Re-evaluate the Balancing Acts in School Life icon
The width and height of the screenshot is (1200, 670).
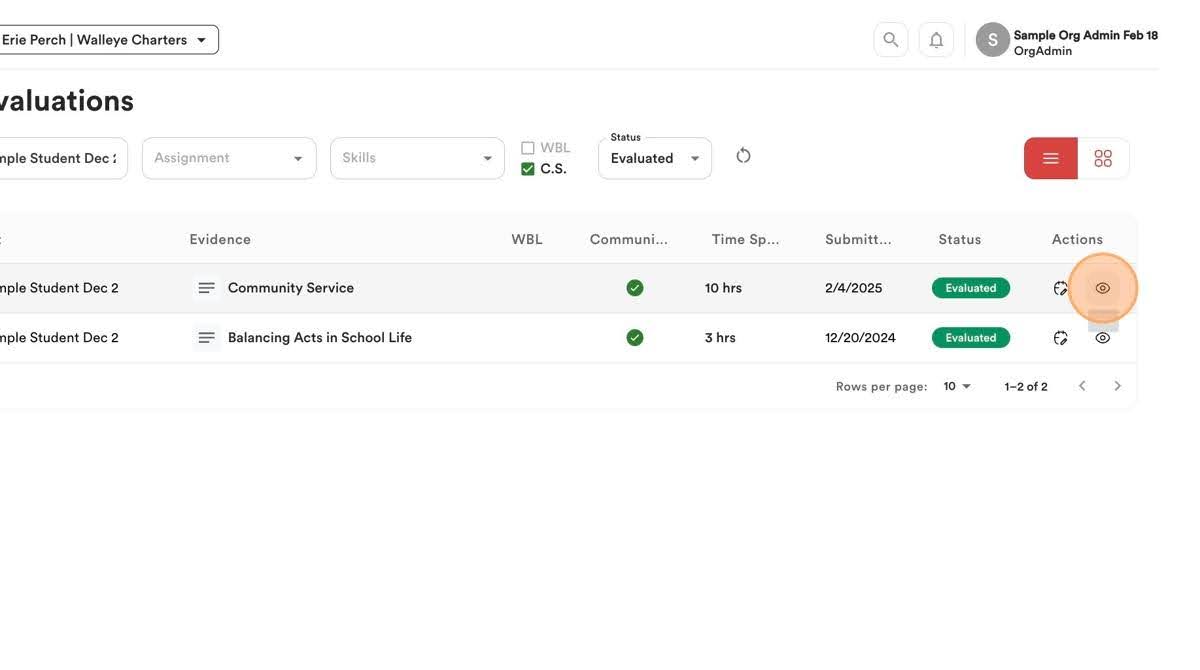1061,338
